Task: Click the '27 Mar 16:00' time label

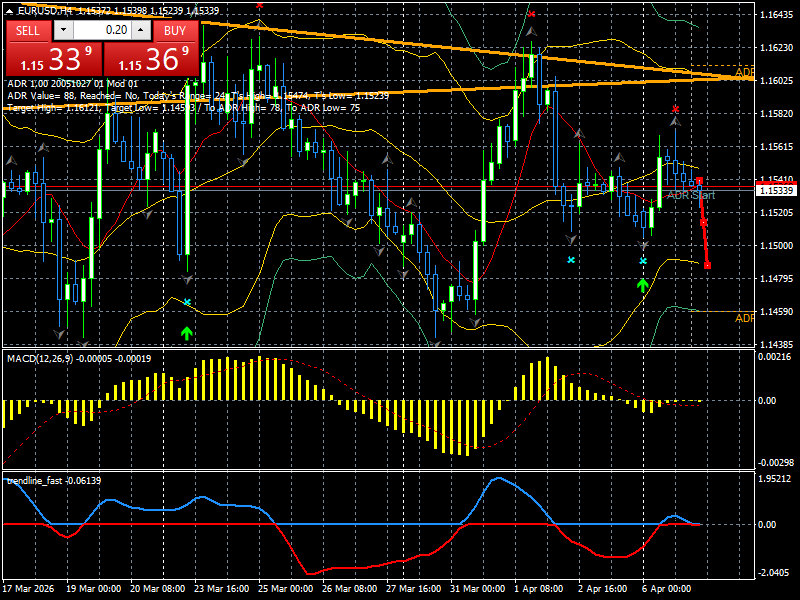Action: [x=414, y=589]
